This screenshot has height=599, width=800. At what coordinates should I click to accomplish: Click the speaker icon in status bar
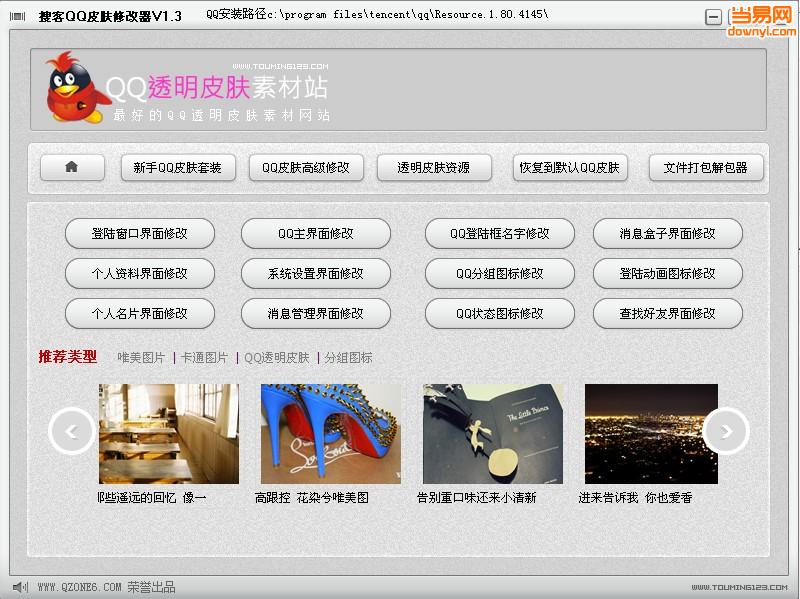click(20, 587)
